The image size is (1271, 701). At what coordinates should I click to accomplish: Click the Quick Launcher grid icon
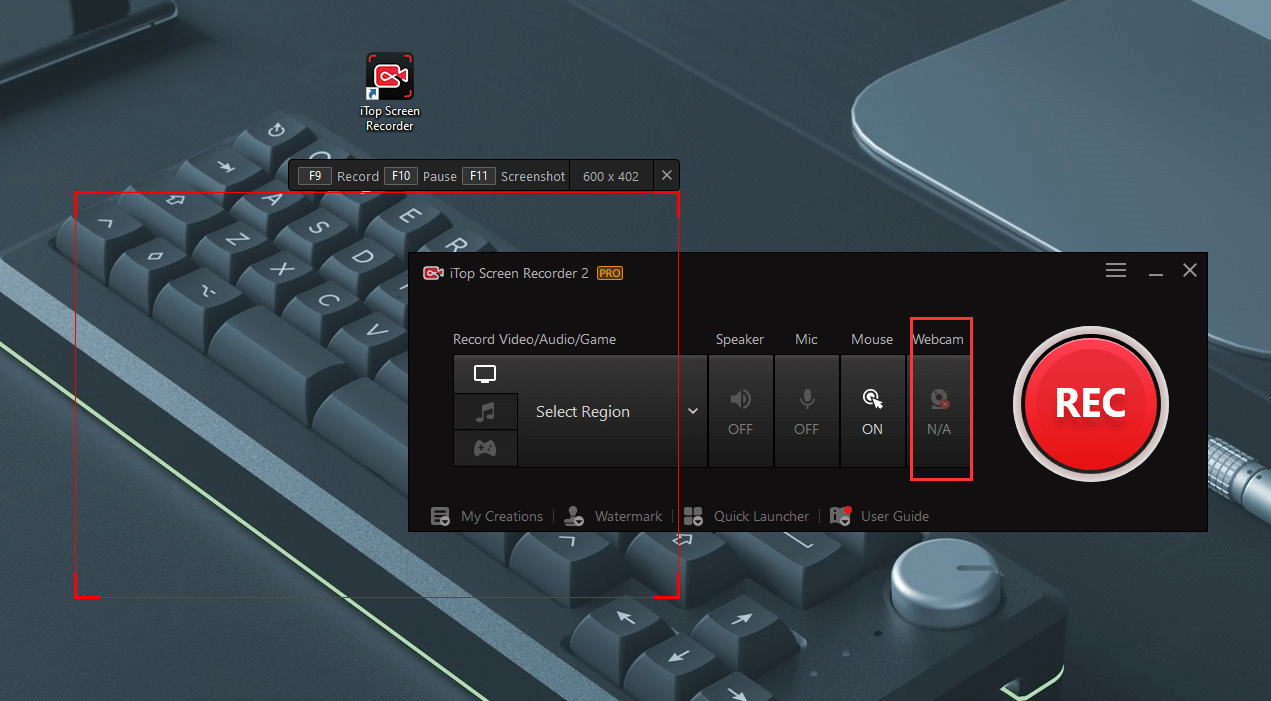click(x=694, y=516)
